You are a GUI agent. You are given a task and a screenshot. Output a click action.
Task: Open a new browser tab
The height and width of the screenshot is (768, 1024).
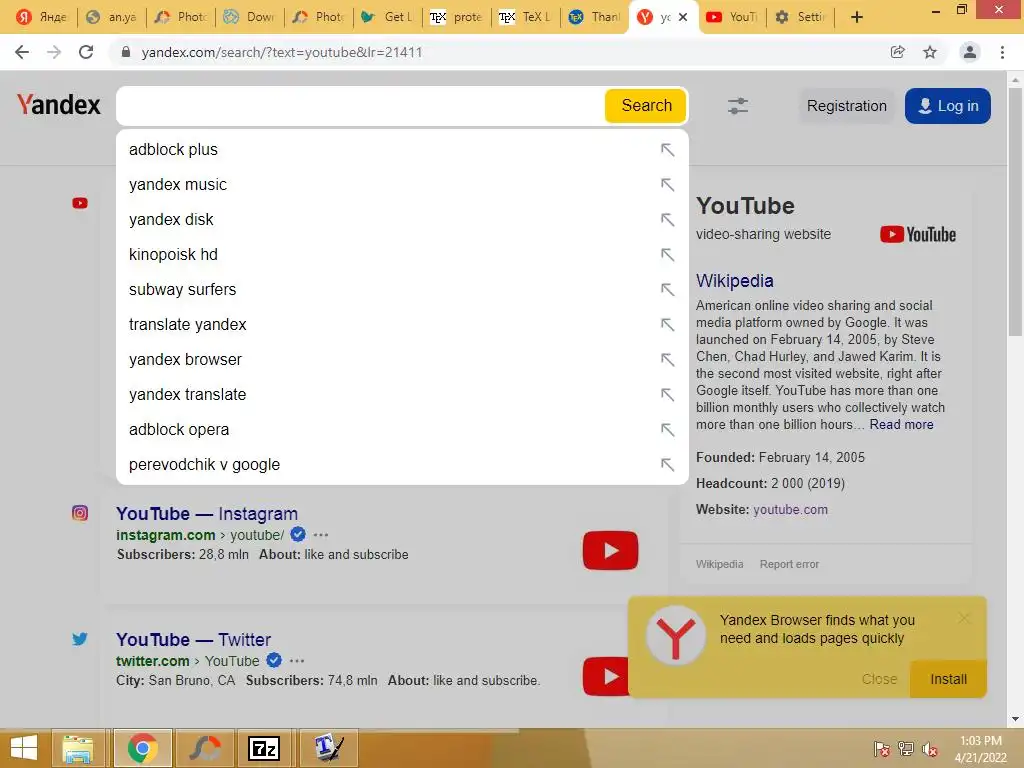coord(857,17)
